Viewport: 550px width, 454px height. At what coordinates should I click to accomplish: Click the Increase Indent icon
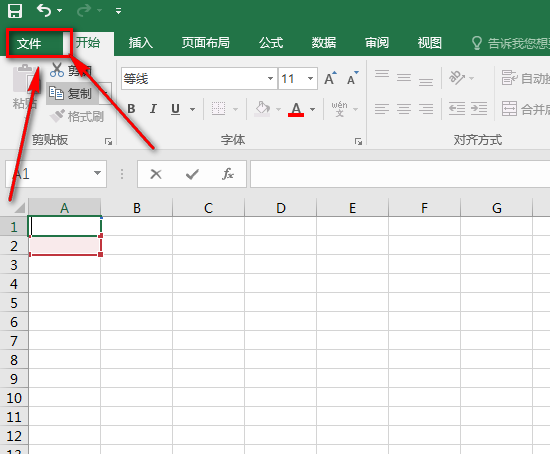point(478,109)
